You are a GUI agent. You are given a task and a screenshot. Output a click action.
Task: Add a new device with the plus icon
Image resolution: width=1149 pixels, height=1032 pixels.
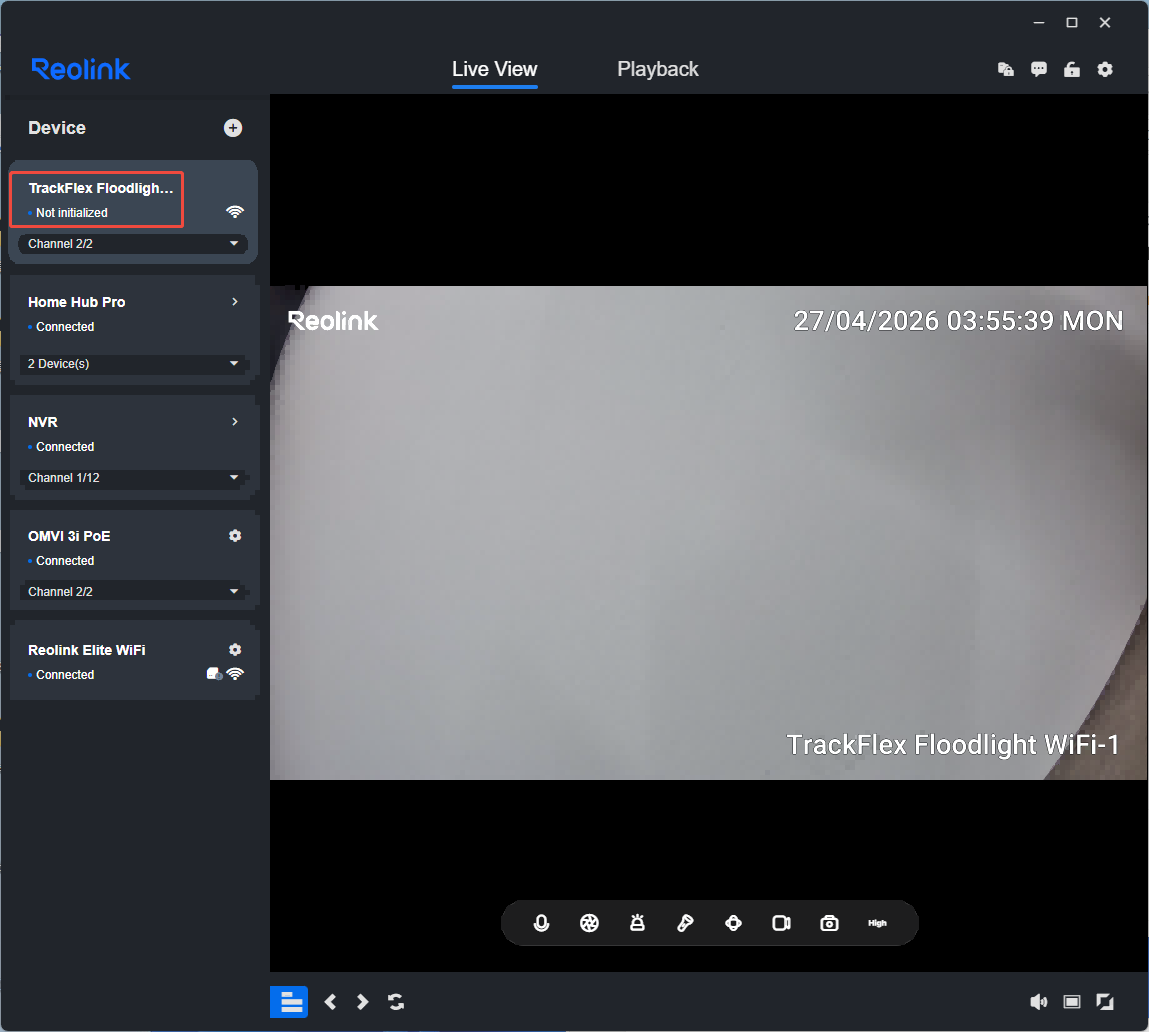[233, 128]
